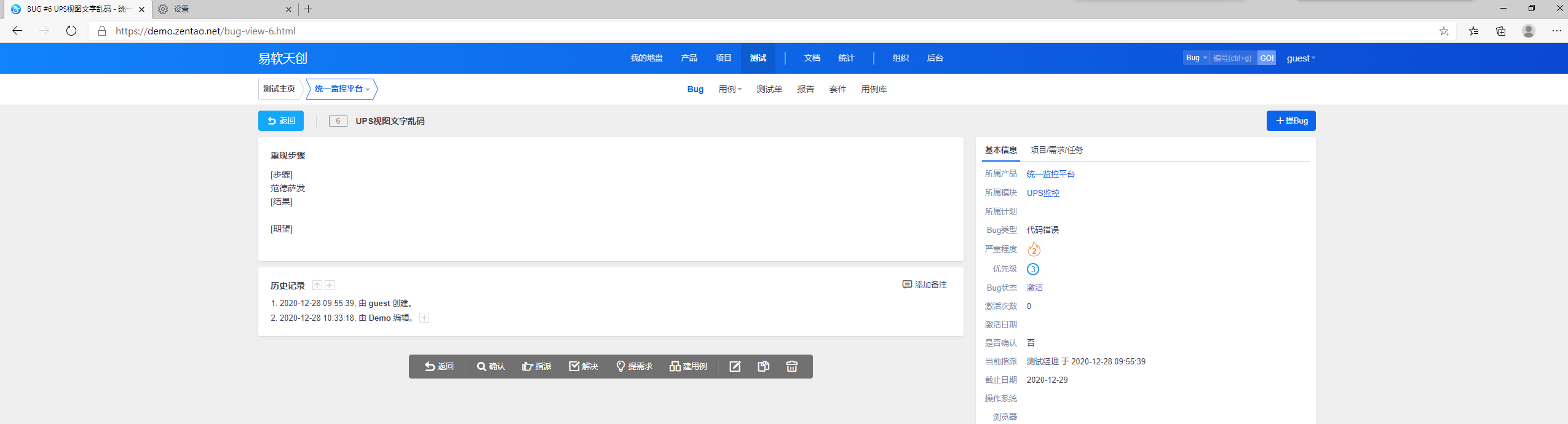The height and width of the screenshot is (424, 1568).
Task: Click the address bar URL
Action: (205, 31)
